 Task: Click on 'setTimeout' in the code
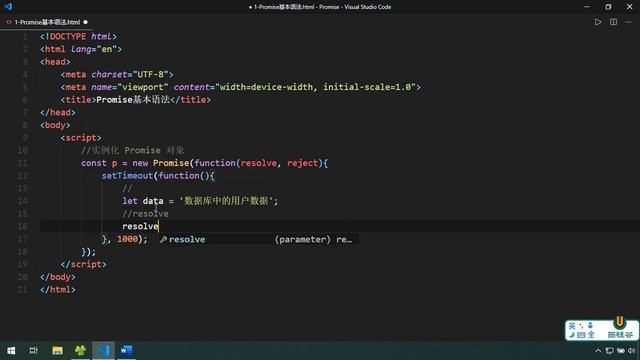coord(127,176)
